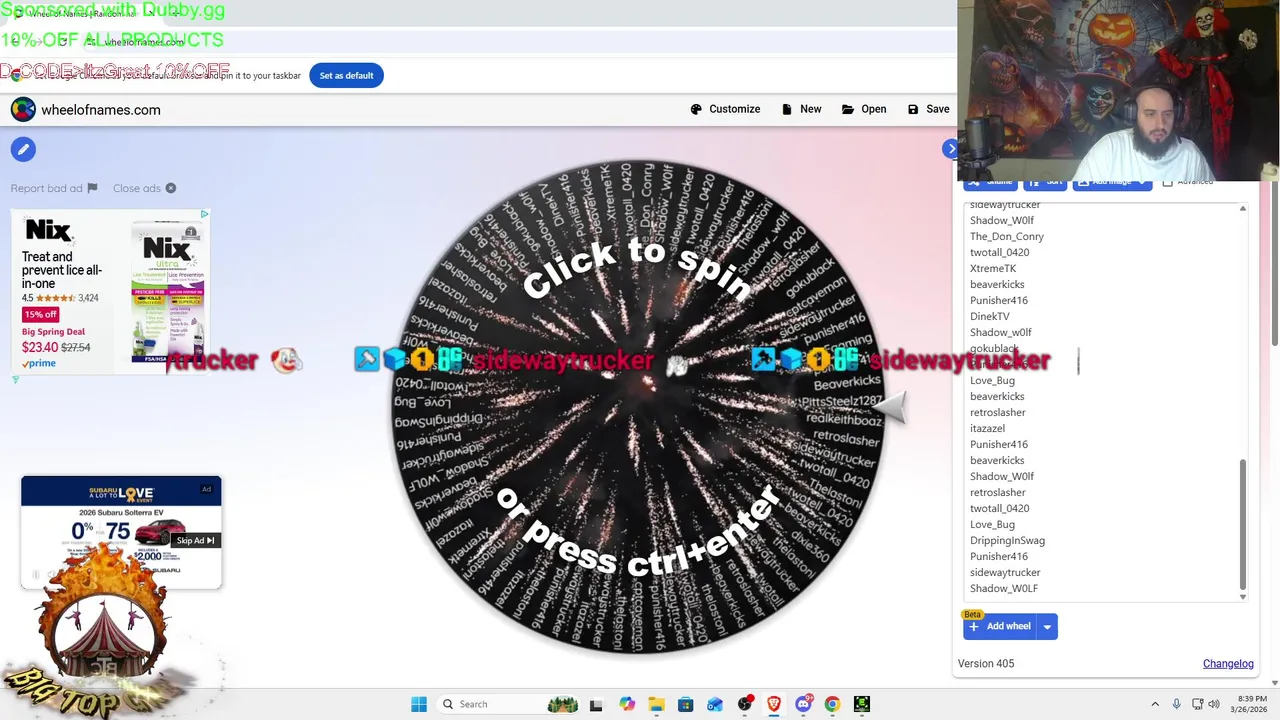Viewport: 1280px width, 720px height.
Task: Click the network icon in system tray
Action: [x=1196, y=704]
